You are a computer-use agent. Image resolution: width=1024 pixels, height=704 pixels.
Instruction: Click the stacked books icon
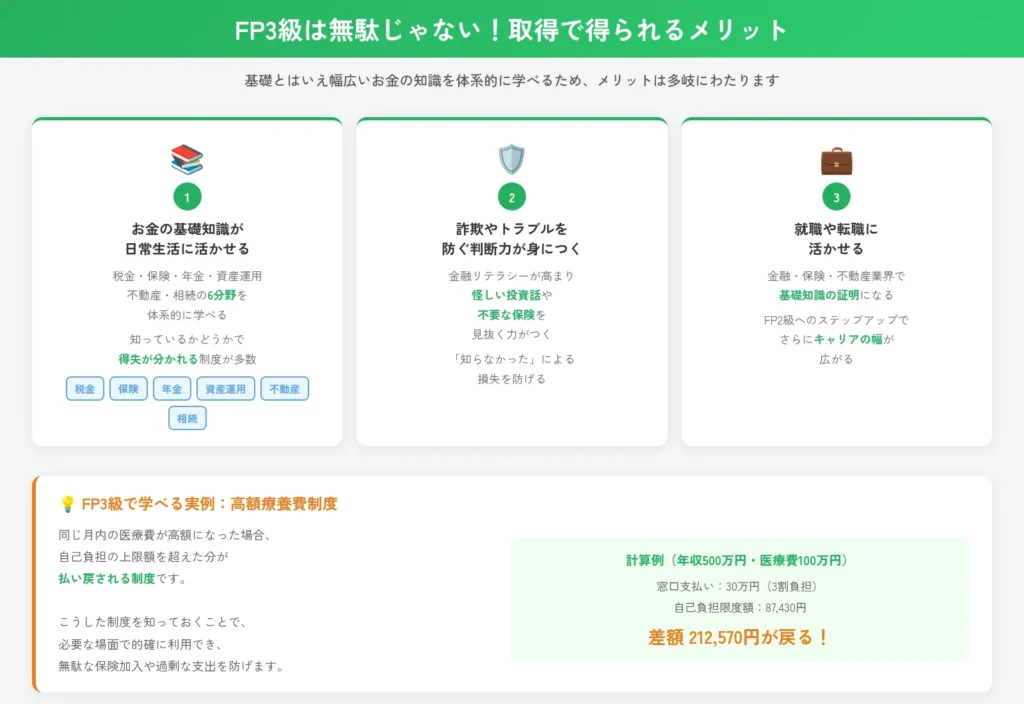coord(187,160)
